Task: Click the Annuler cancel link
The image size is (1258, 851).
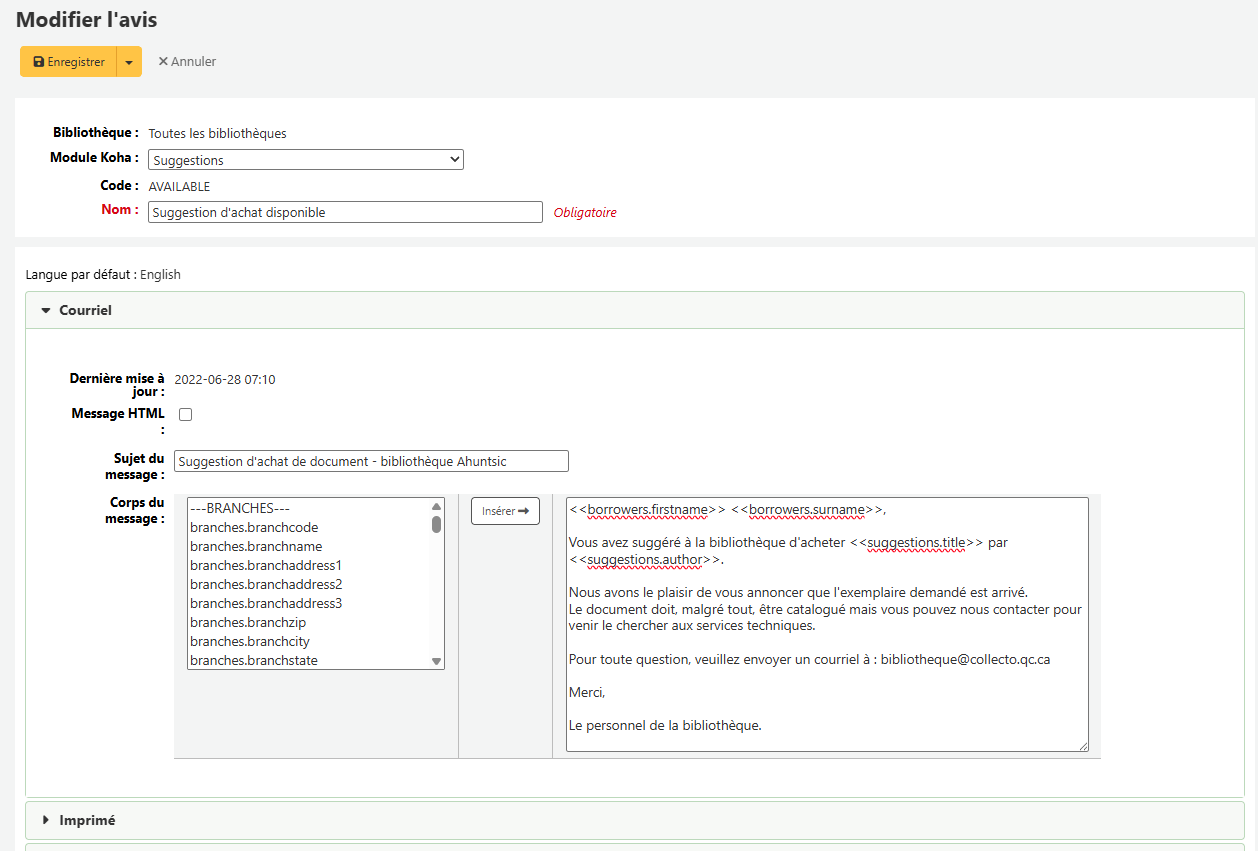Action: pyautogui.click(x=187, y=62)
